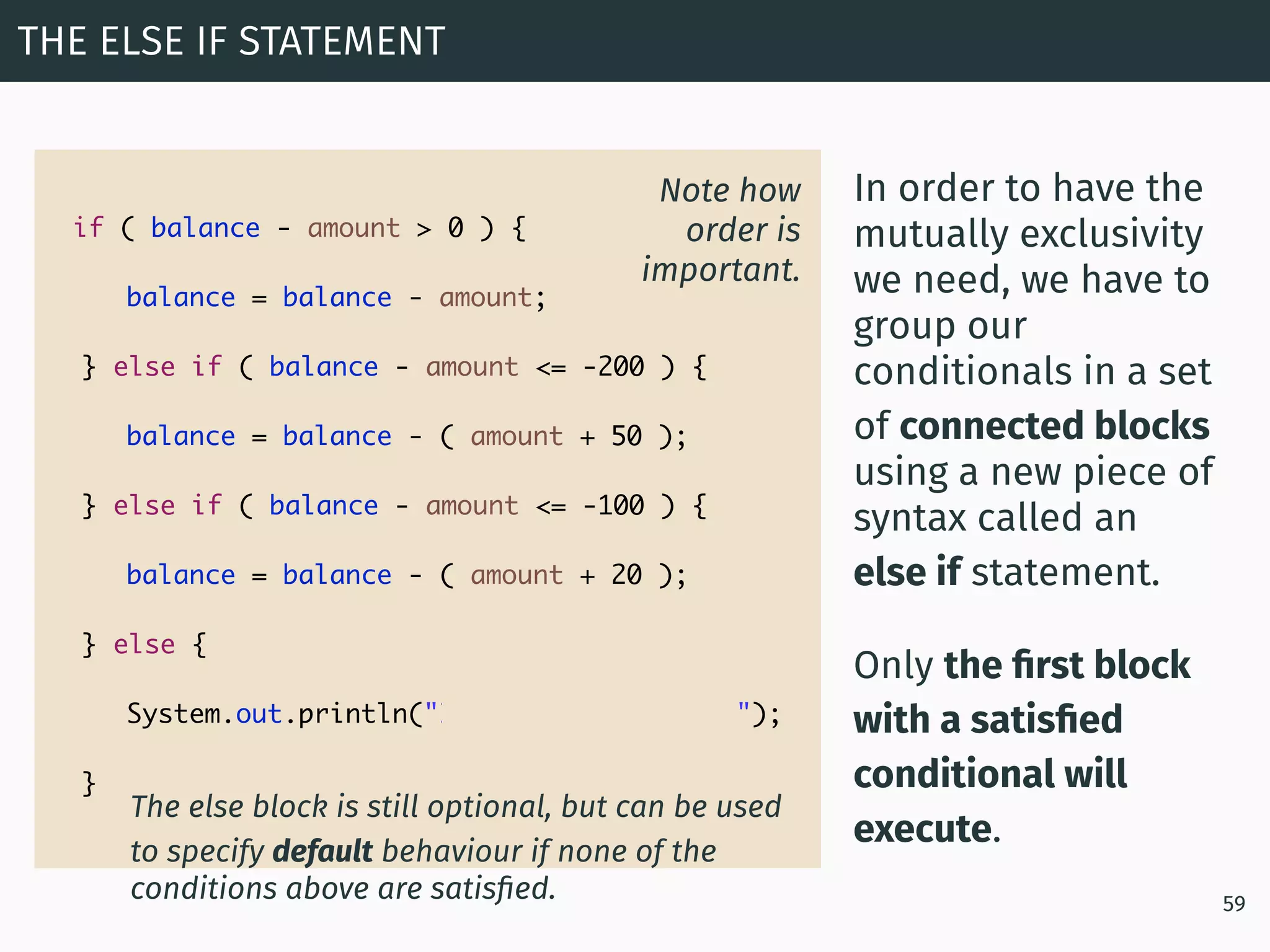Click the text 'conditions above are satisfied.'

point(343,888)
